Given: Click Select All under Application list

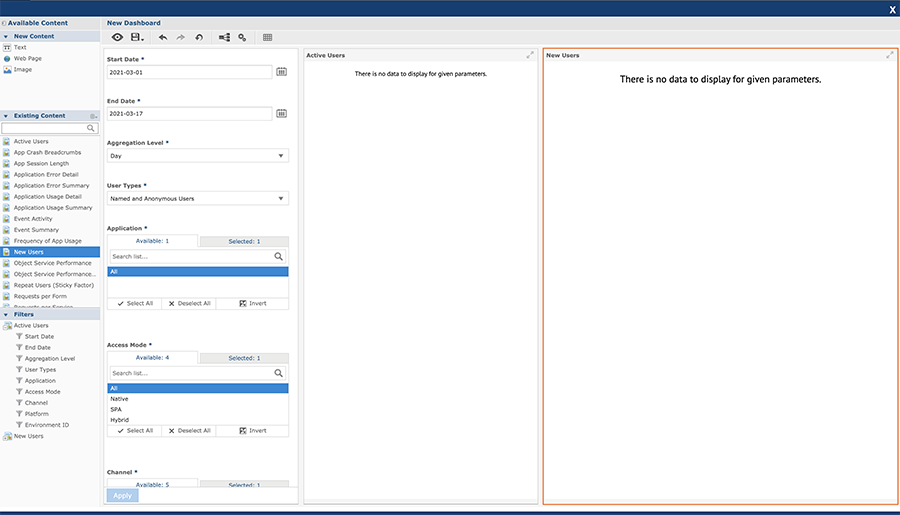Looking at the screenshot, I should [x=135, y=304].
